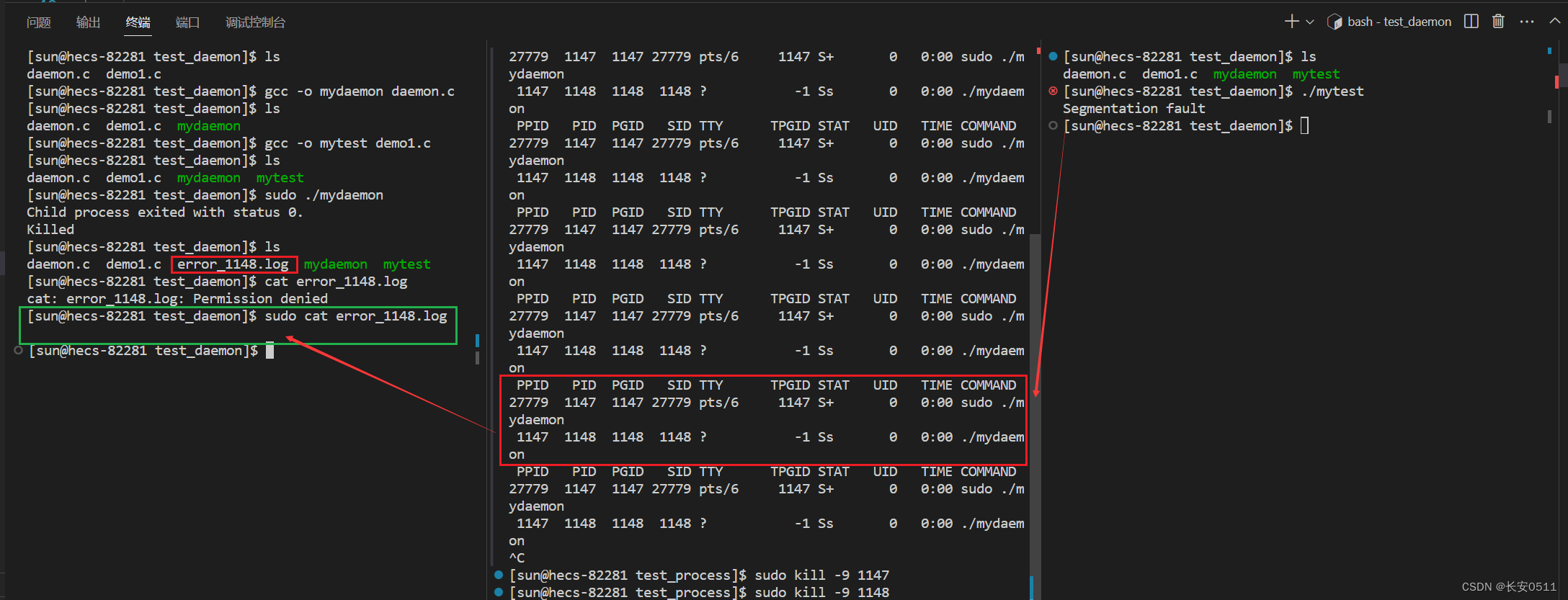1568x600 pixels.
Task: Click the blue decoration beside sudo kill -9 1147
Action: click(x=498, y=575)
